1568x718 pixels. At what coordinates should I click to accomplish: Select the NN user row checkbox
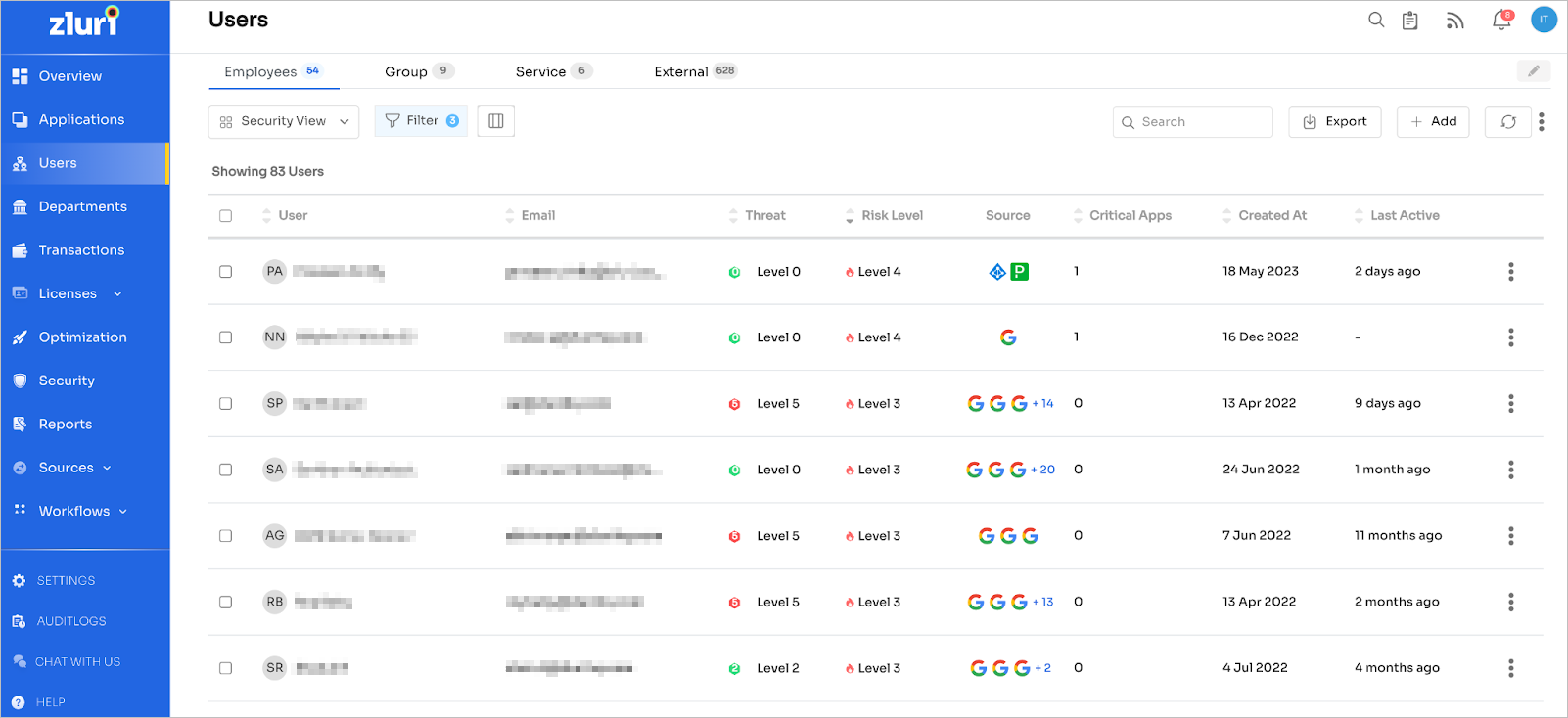click(226, 337)
